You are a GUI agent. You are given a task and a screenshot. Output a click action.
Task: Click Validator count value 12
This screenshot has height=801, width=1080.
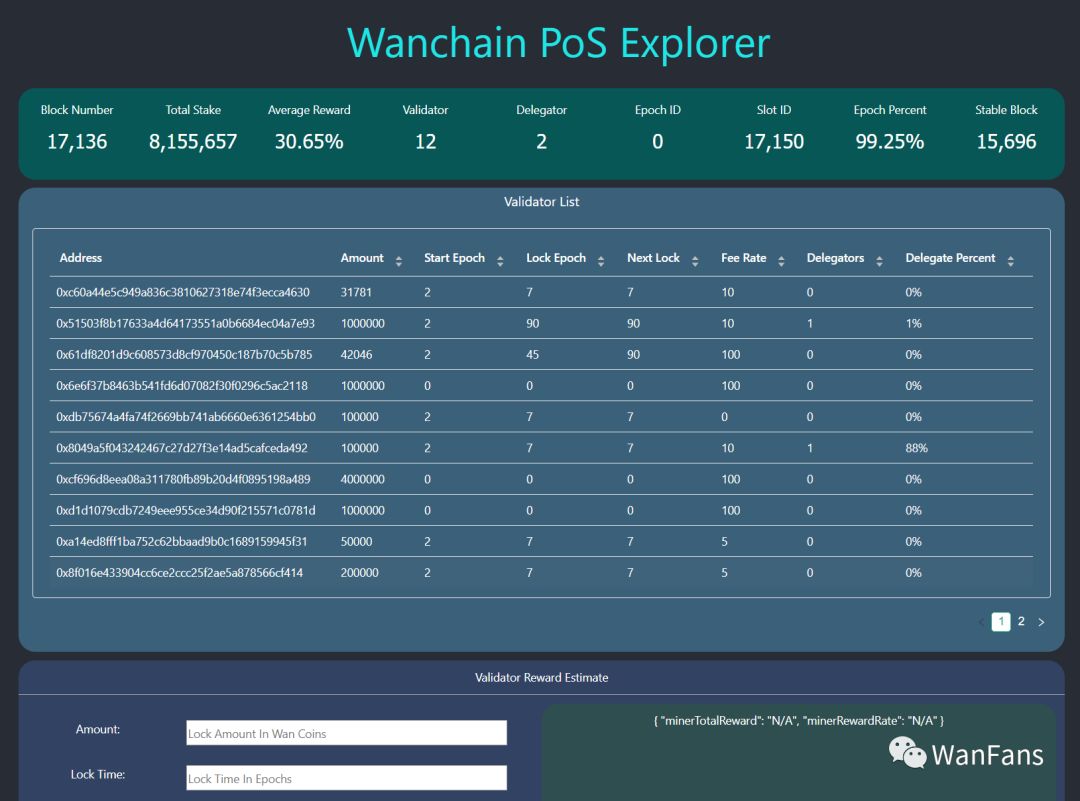tap(425, 142)
